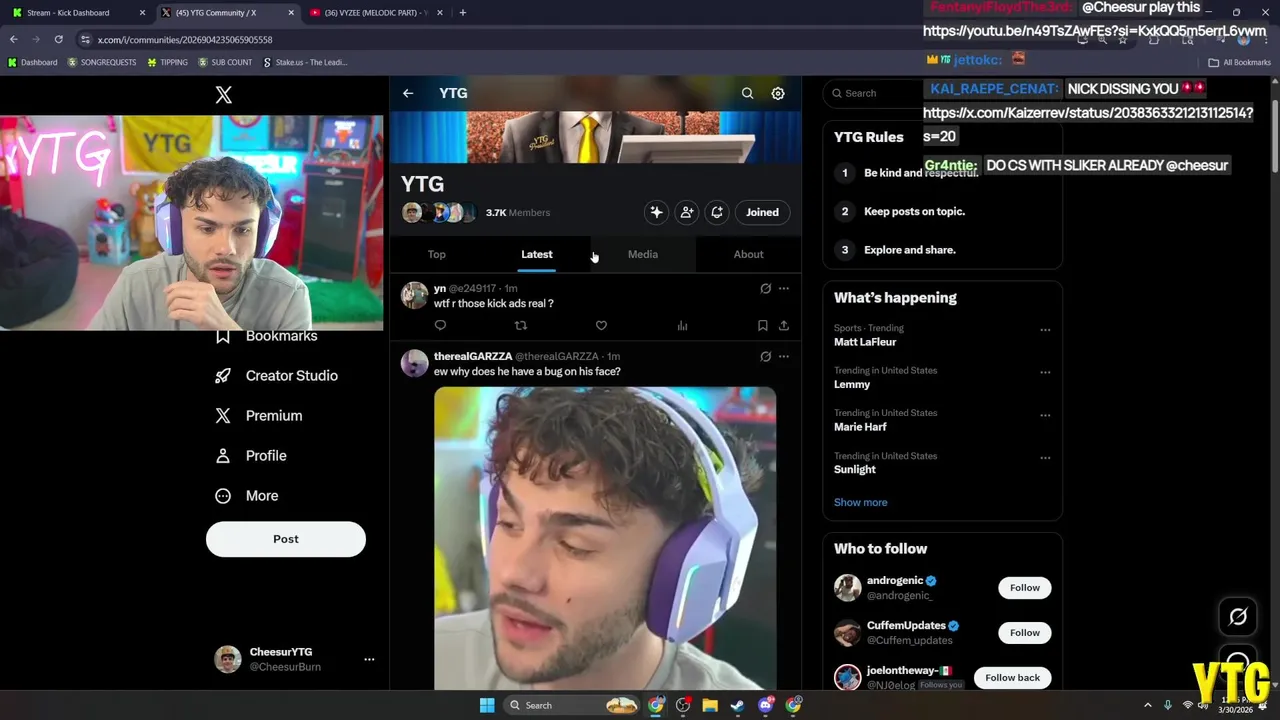Follow back joelontheway
This screenshot has width=1280, height=720.
pyautogui.click(x=1012, y=677)
